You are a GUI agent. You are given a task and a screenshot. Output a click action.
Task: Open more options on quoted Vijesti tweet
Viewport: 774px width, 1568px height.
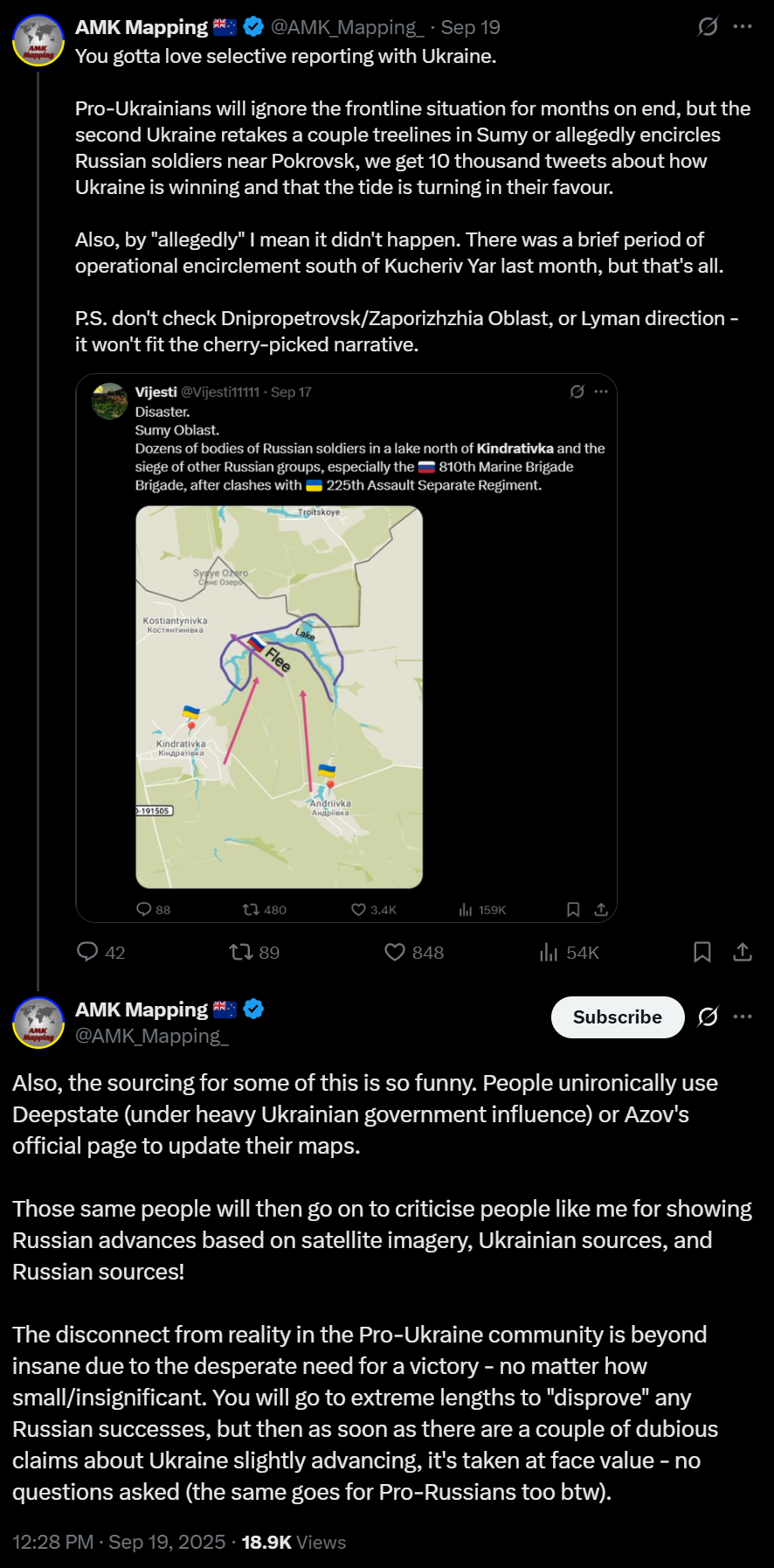(601, 392)
